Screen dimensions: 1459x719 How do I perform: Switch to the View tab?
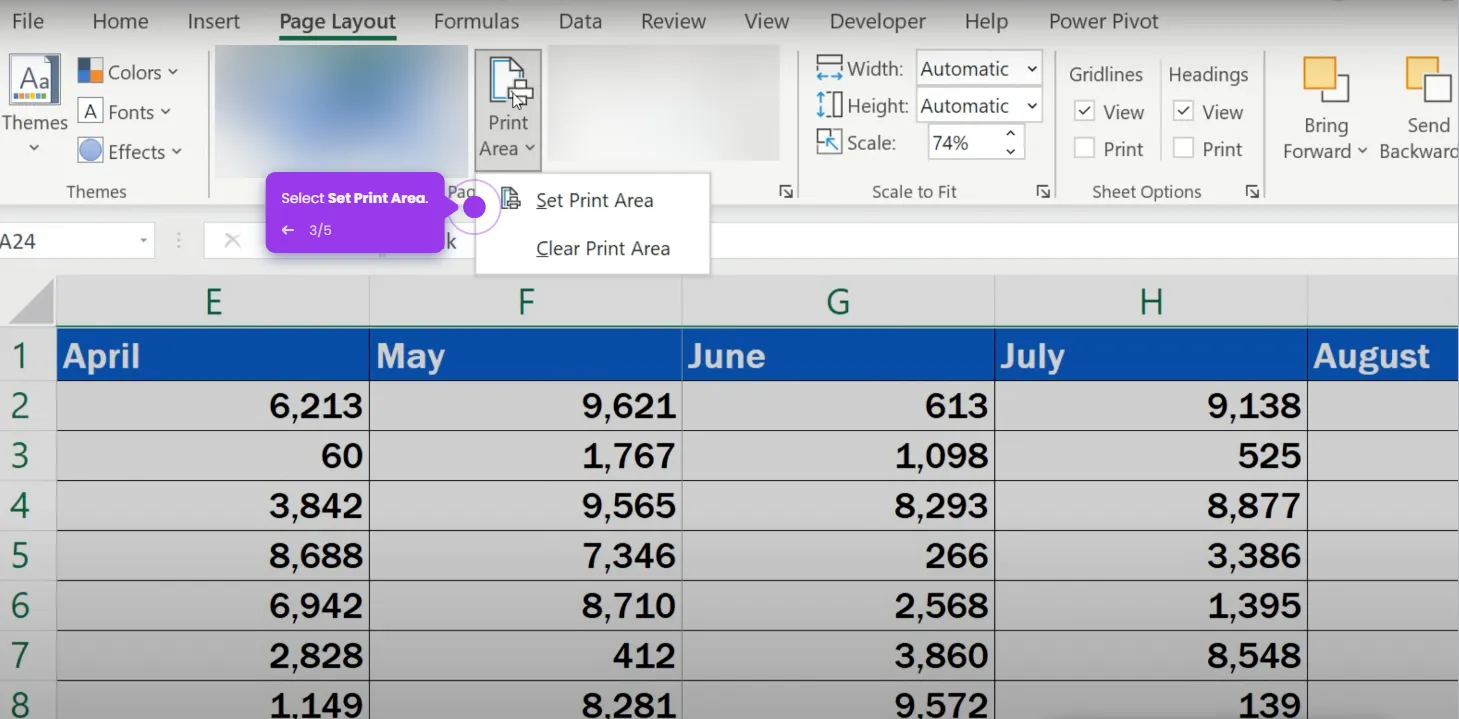tap(766, 21)
